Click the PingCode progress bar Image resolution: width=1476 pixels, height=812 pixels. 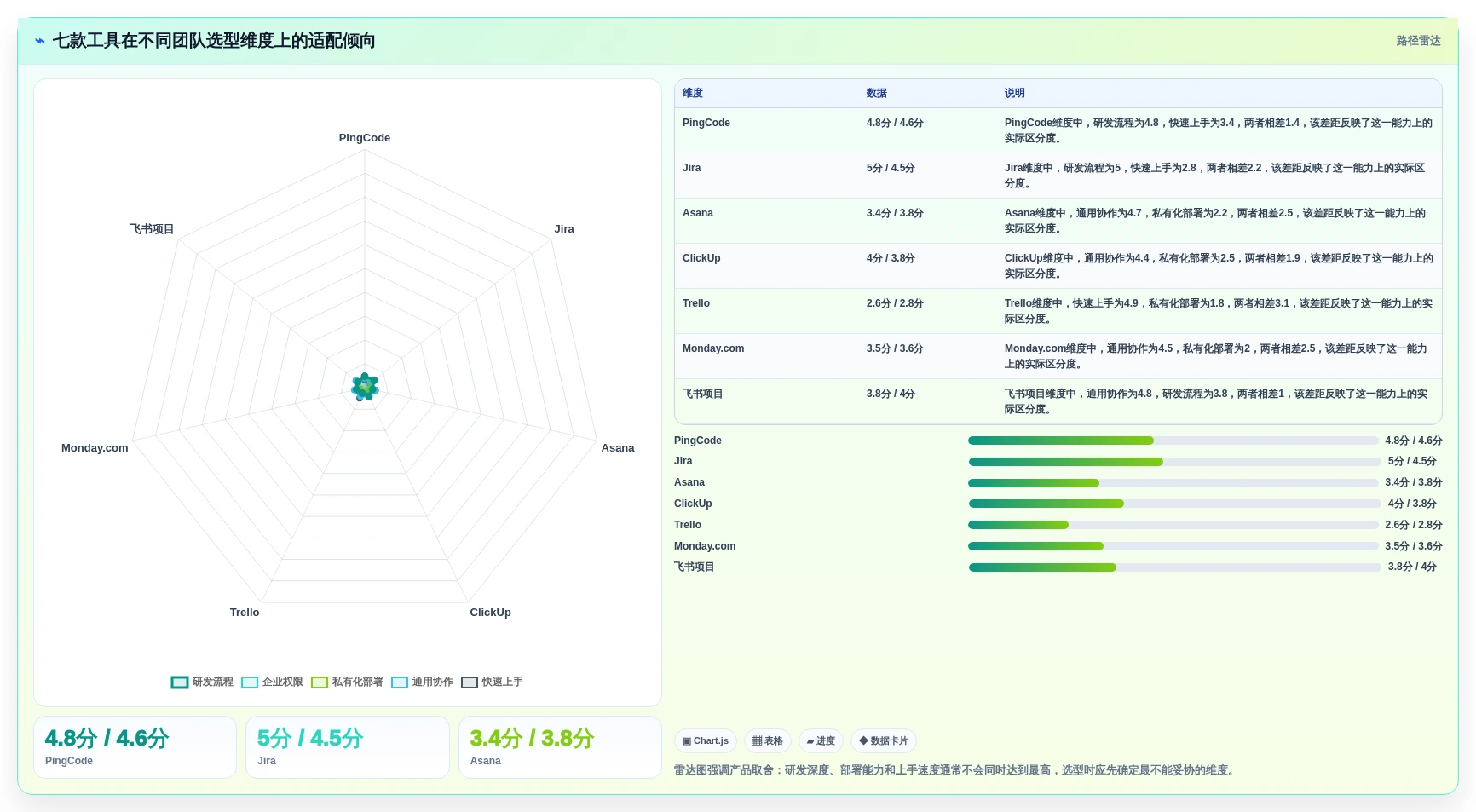pos(1173,441)
